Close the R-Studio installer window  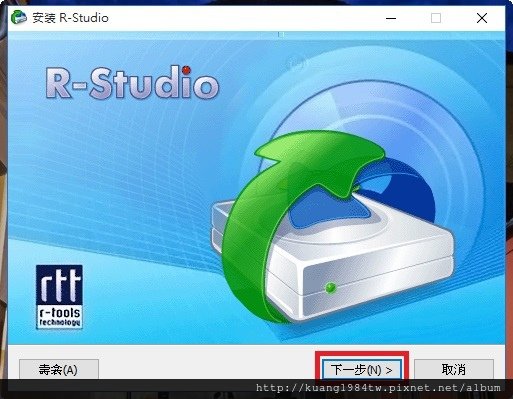pos(482,18)
